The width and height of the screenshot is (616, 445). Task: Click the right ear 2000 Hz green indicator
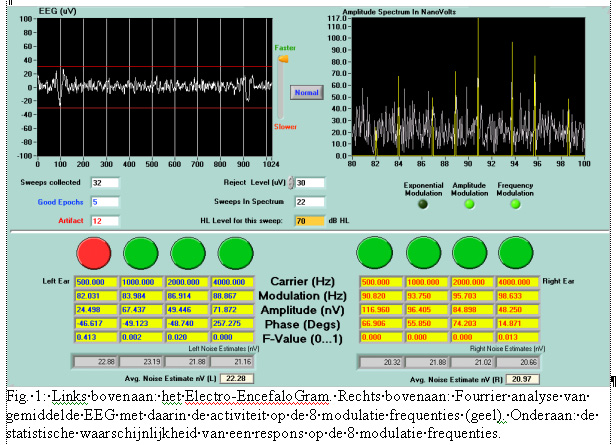click(469, 254)
